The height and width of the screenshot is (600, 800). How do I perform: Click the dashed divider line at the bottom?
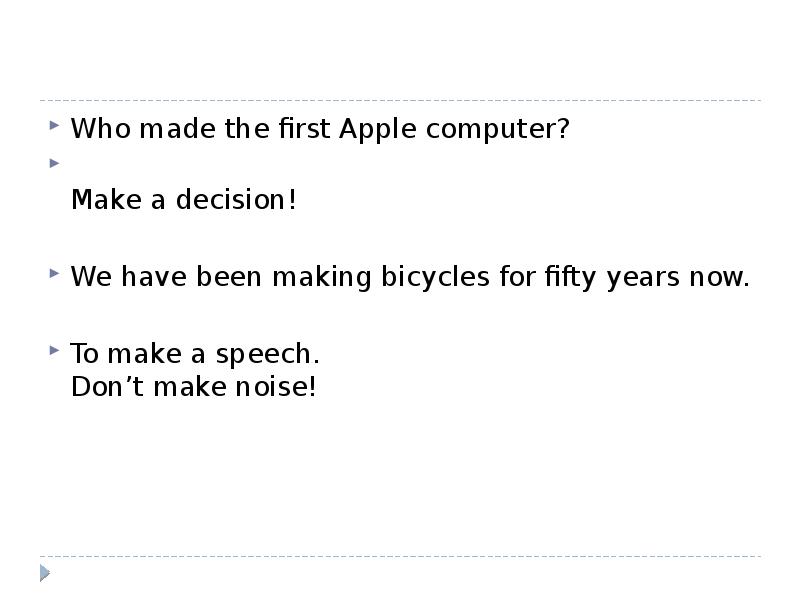coord(400,556)
